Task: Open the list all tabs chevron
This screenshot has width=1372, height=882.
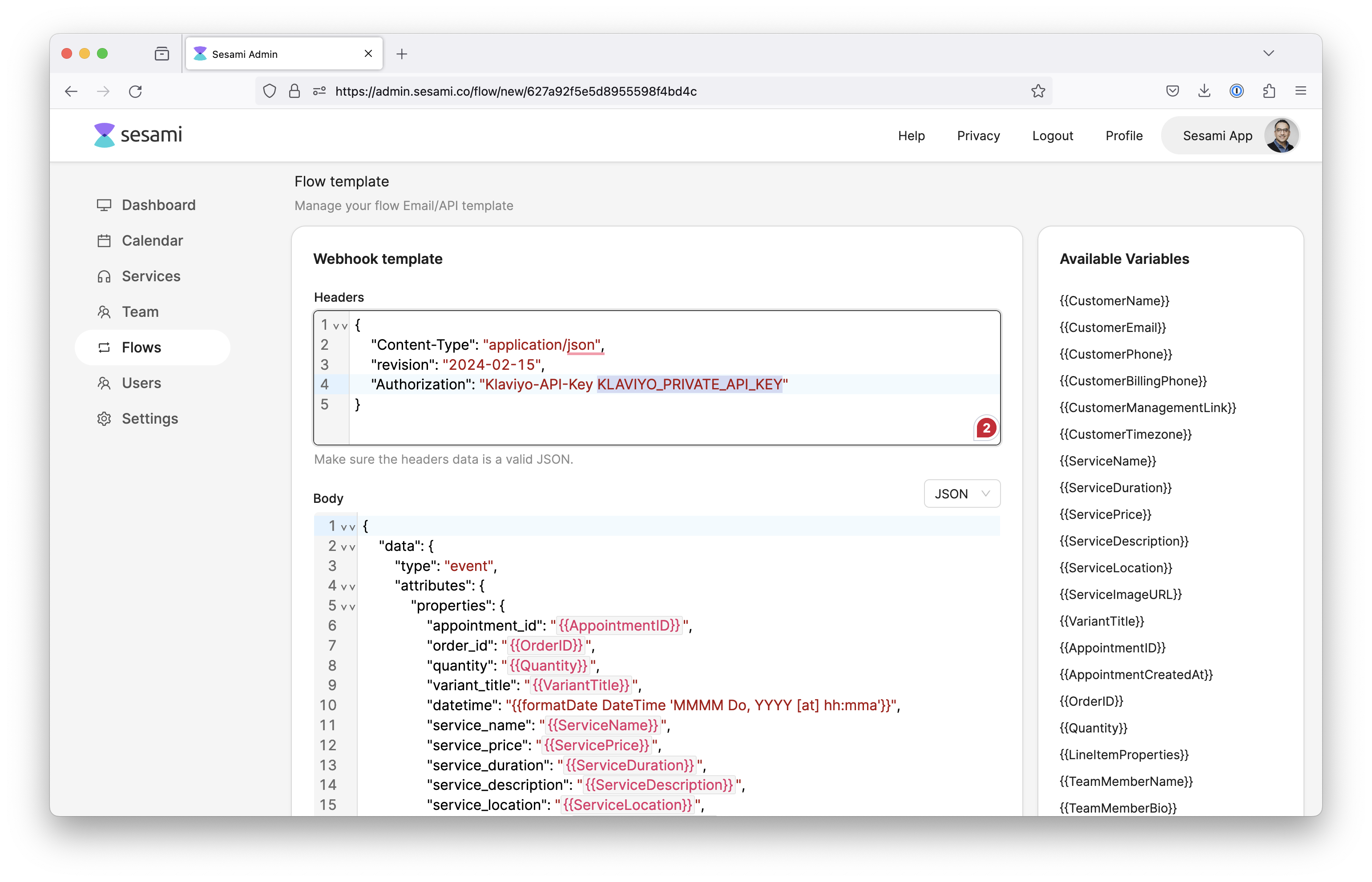Action: (x=1268, y=53)
